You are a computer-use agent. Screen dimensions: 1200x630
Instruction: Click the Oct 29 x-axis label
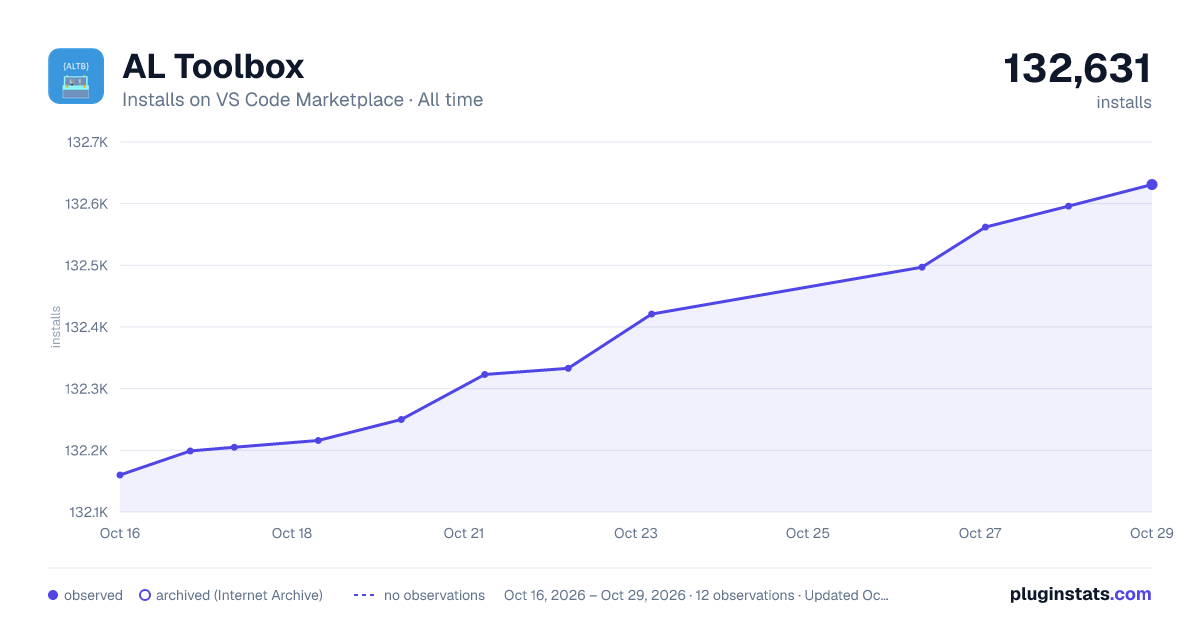(1150, 533)
